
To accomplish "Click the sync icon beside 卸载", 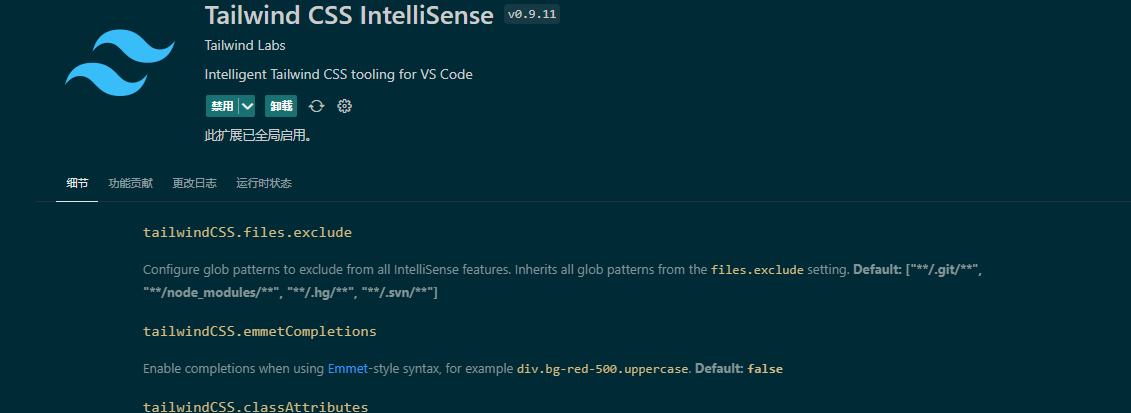I will click(316, 106).
